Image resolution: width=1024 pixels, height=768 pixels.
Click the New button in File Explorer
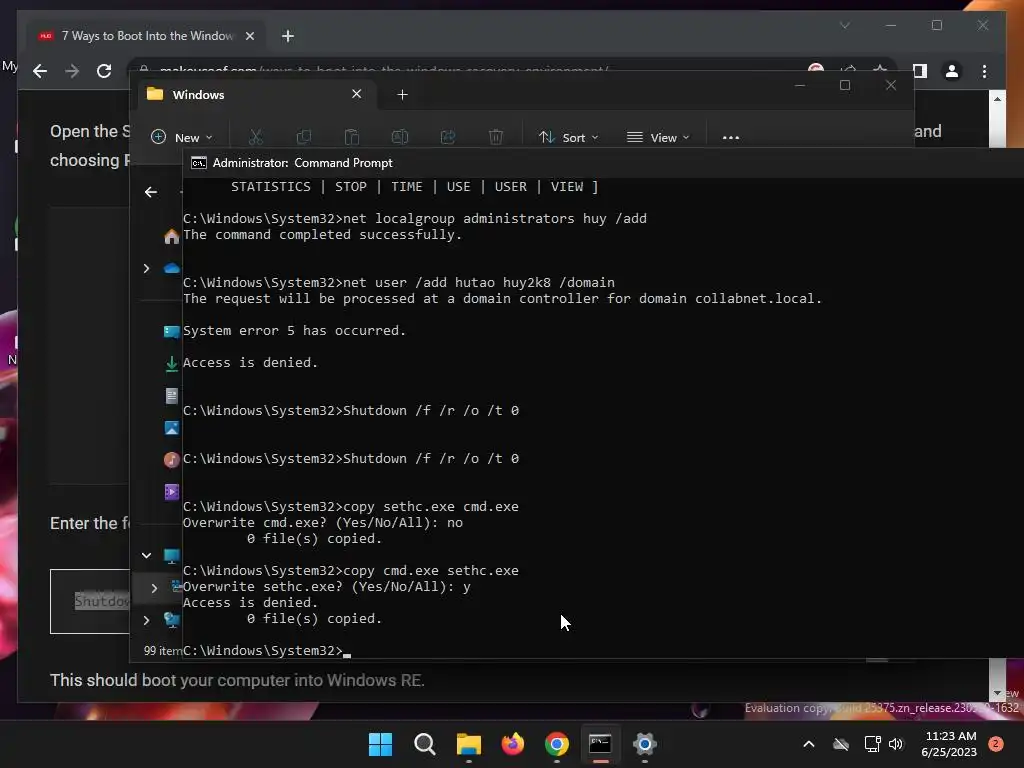coord(182,137)
